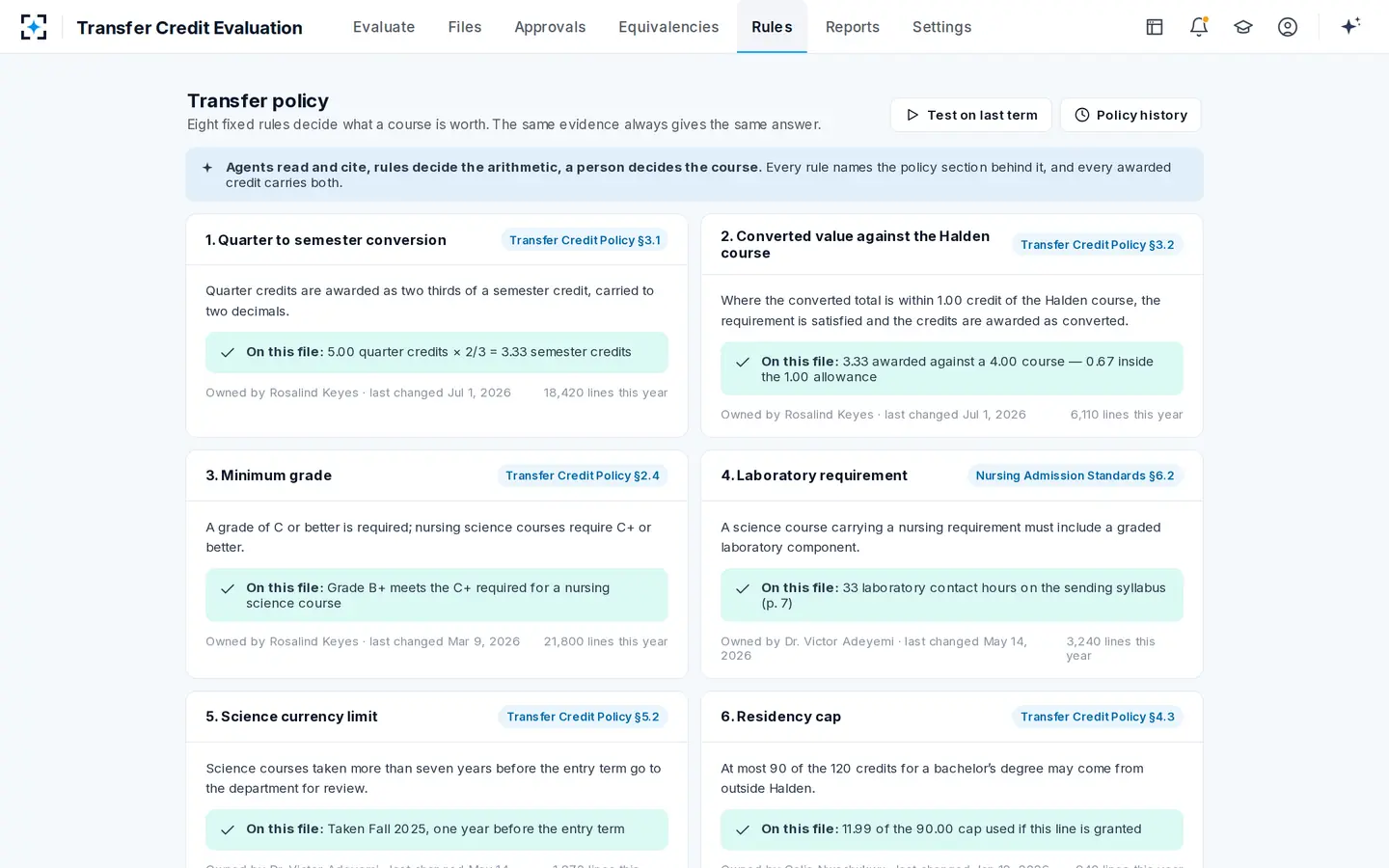This screenshot has width=1389, height=868.
Task: Go to the Evaluate tab
Action: [x=384, y=27]
